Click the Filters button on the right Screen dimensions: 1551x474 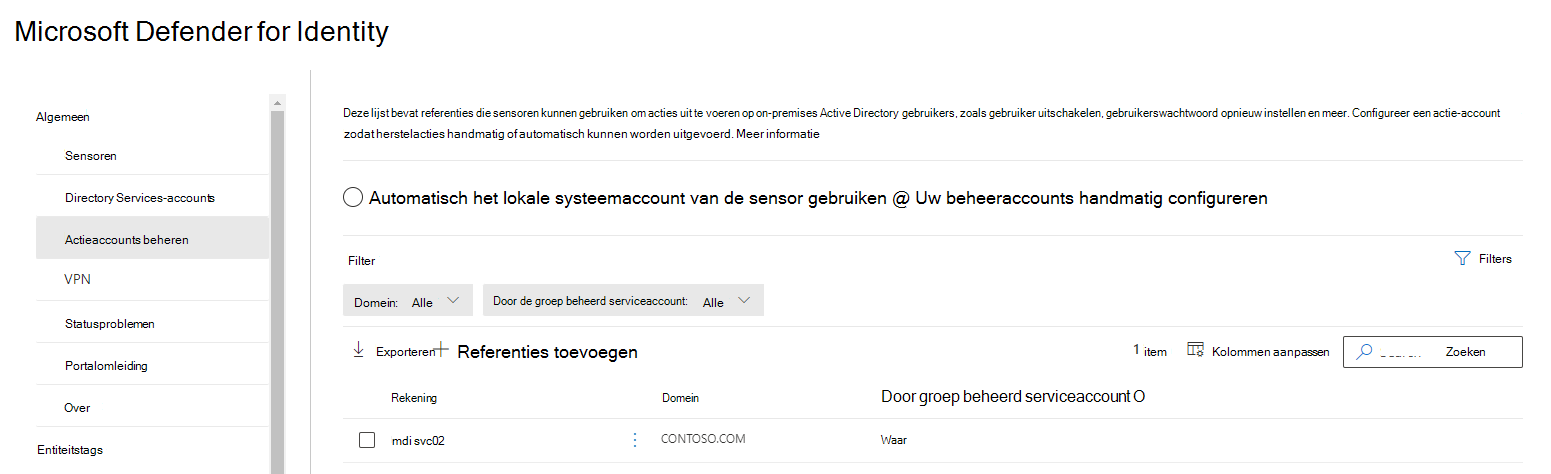[1483, 258]
